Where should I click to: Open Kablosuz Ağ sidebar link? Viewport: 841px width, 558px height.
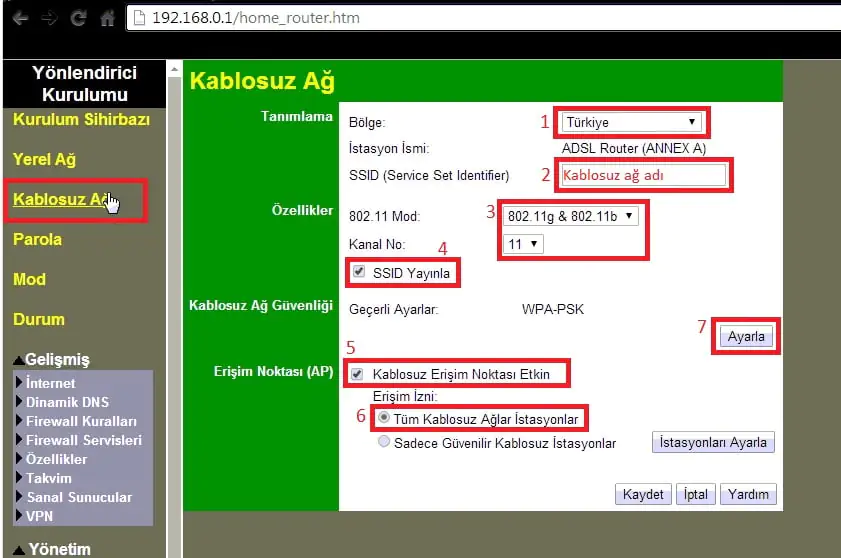click(x=62, y=199)
